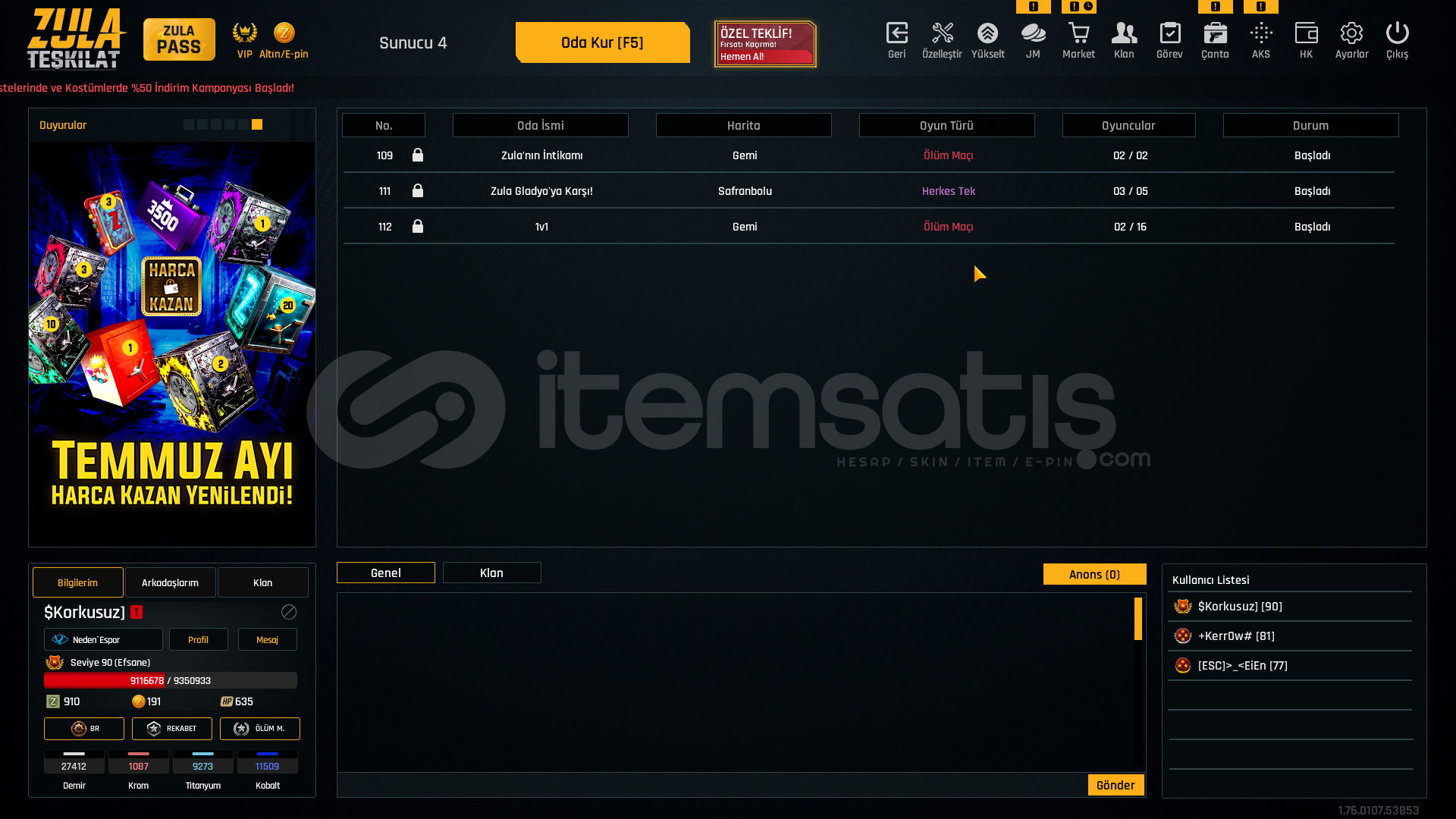This screenshot has height=819, width=1456.
Task: Click the Çıkış power icon
Action: click(1397, 33)
